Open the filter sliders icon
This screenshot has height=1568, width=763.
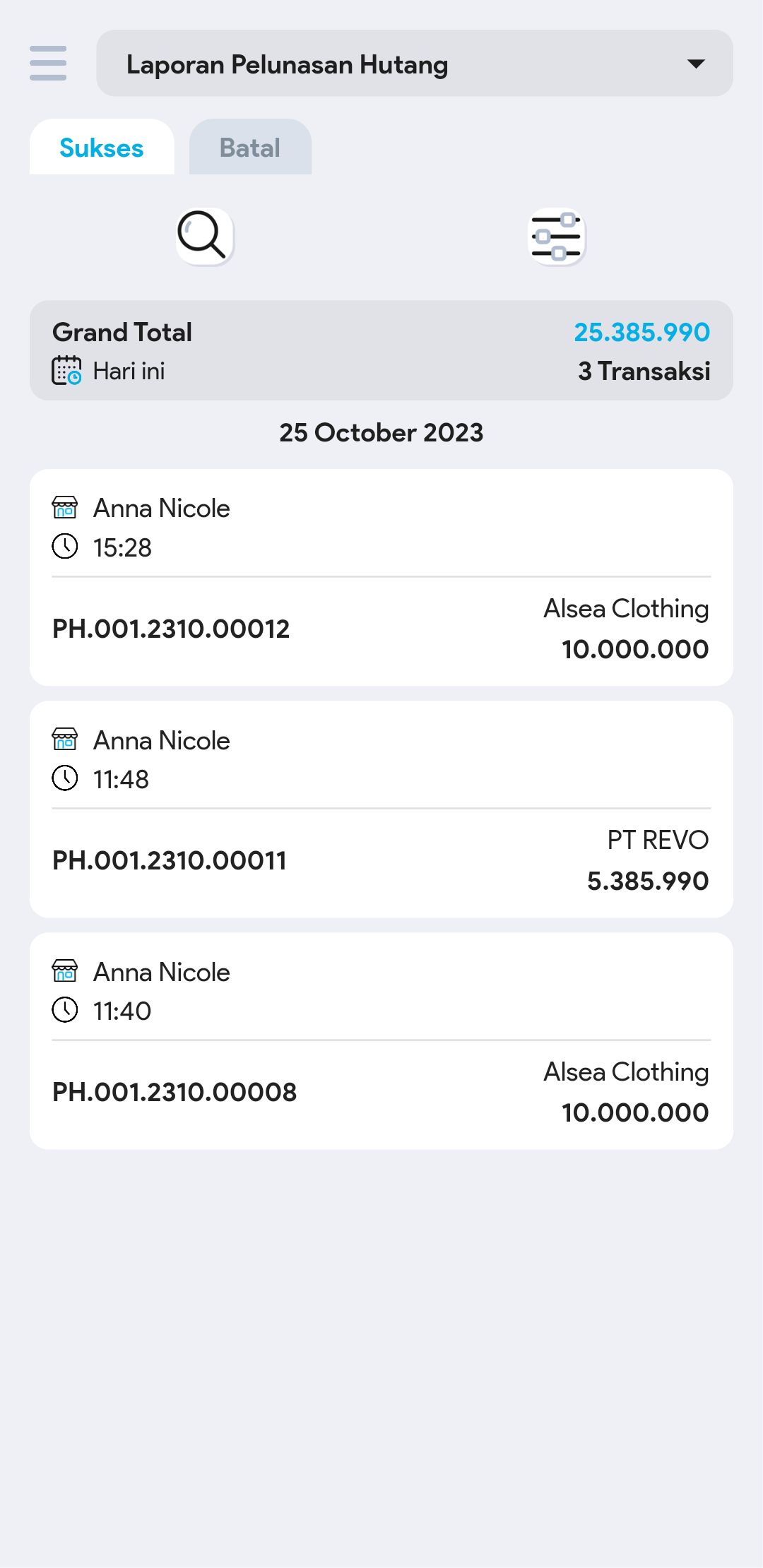(557, 236)
